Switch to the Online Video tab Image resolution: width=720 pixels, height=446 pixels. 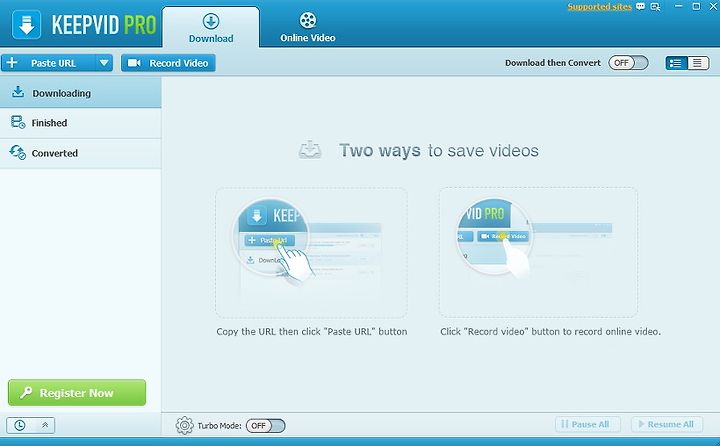click(308, 27)
